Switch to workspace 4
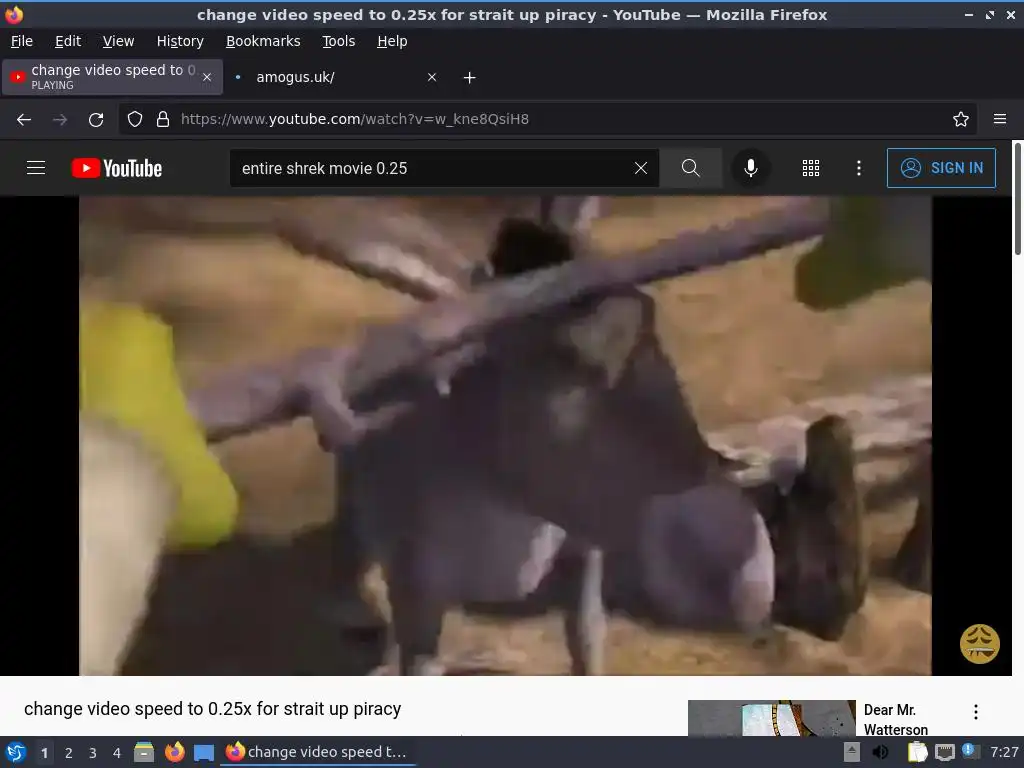 coord(117,752)
